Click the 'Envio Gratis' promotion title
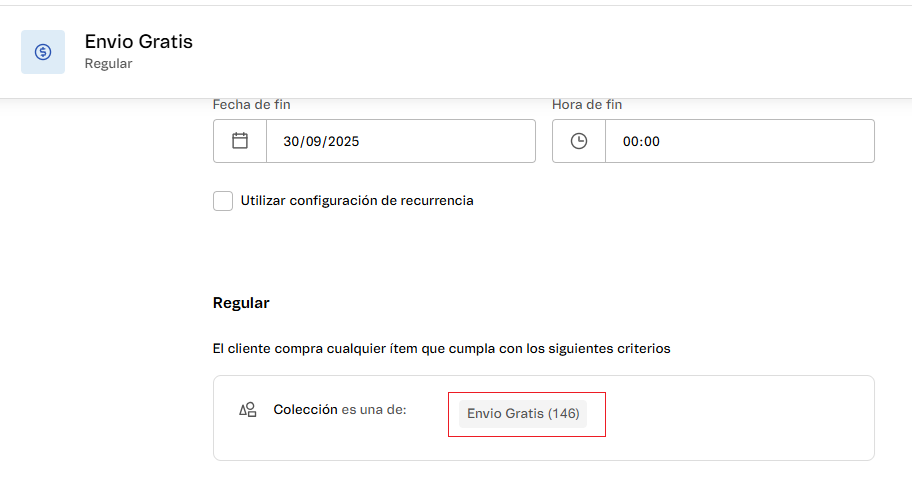Screen dimensions: 923x480 pos(139,42)
